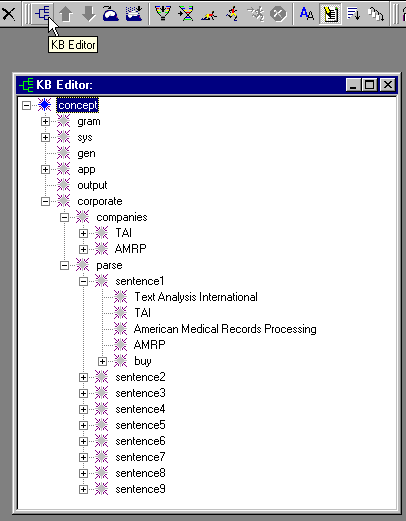
Task: Click the black X icon on toolbar
Action: pos(9,14)
